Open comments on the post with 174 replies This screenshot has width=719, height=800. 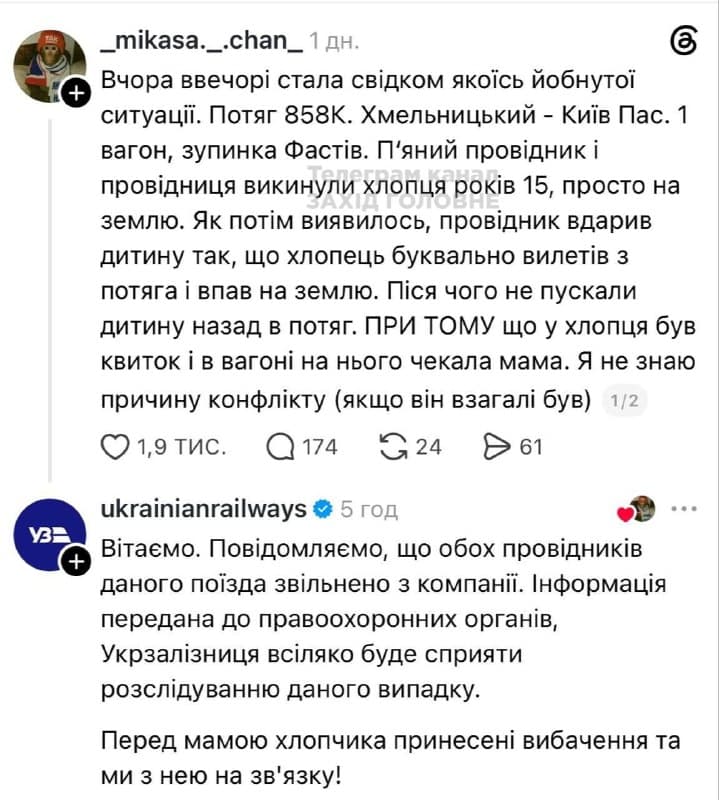[280, 447]
